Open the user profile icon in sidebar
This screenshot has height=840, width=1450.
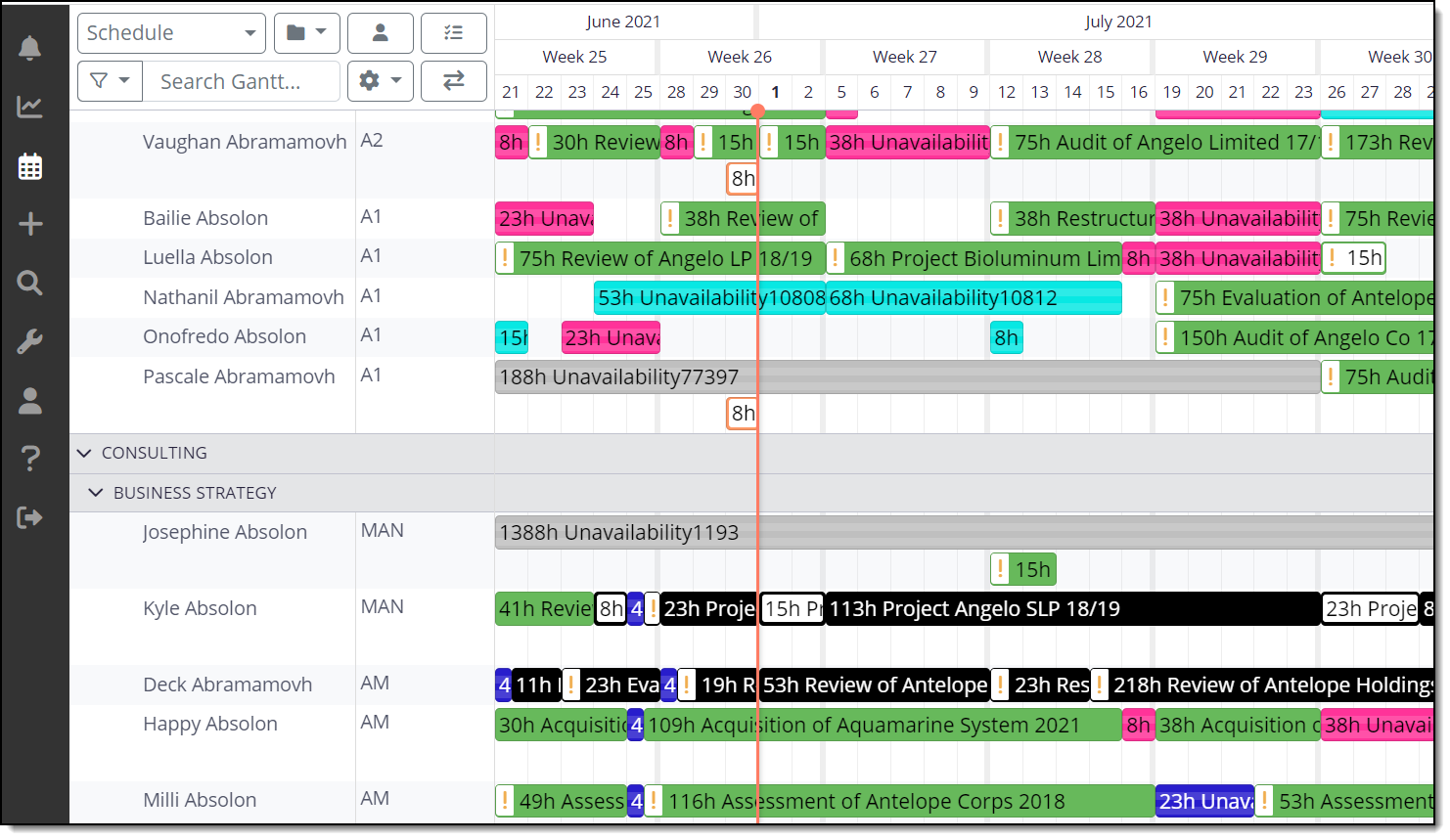(x=30, y=400)
